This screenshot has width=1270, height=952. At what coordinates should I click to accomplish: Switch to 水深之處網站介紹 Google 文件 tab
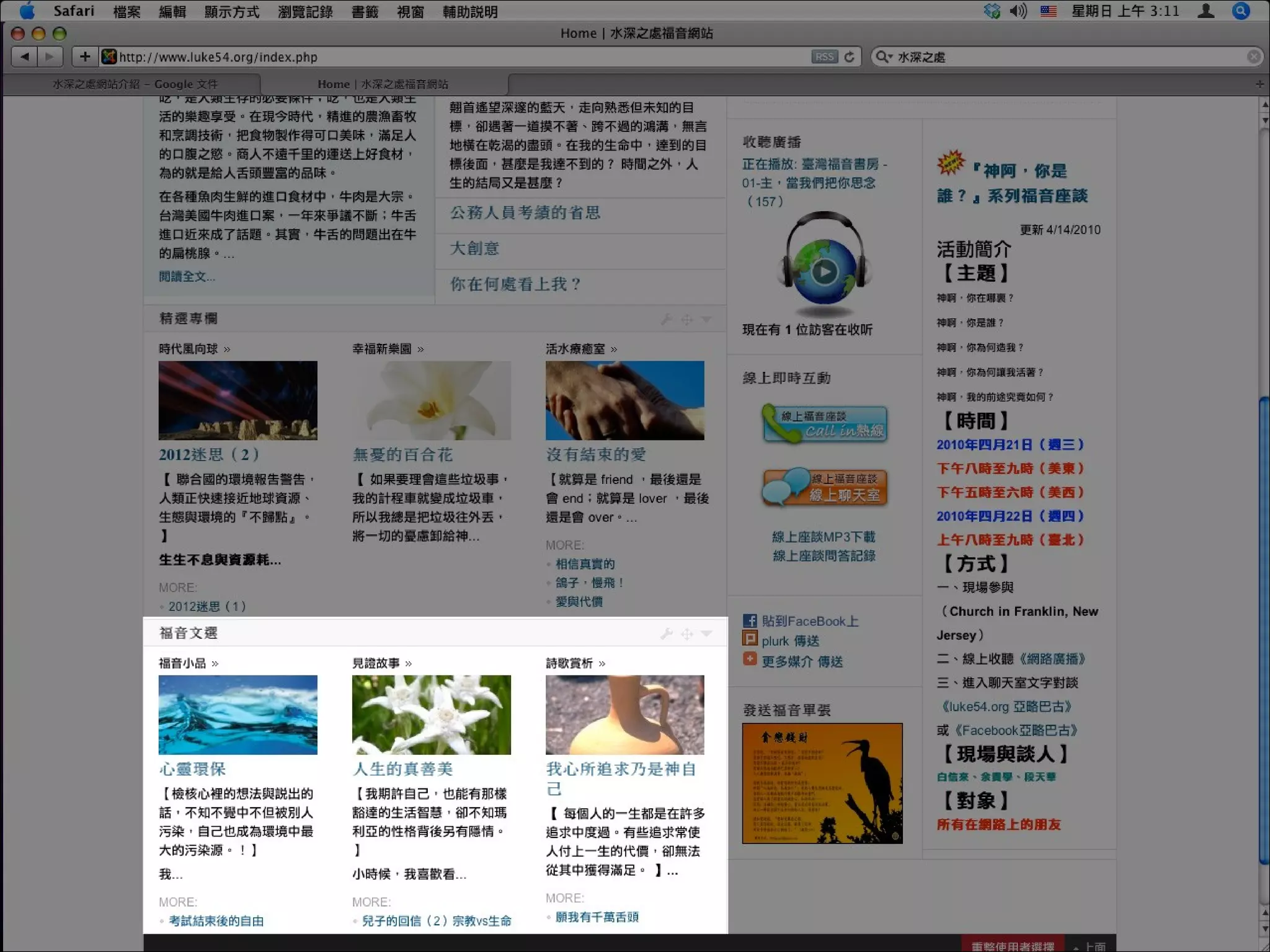click(x=135, y=84)
